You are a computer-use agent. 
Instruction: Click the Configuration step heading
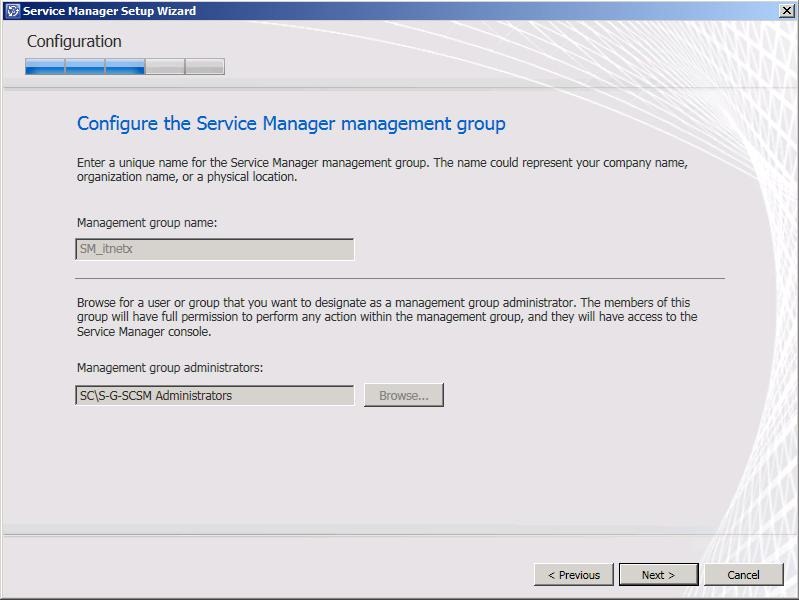coord(74,42)
